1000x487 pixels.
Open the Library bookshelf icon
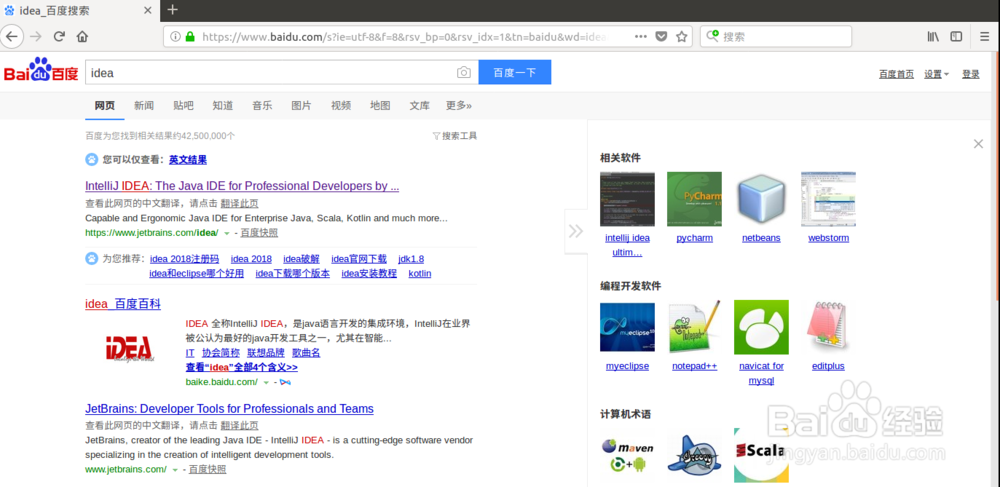[x=933, y=36]
